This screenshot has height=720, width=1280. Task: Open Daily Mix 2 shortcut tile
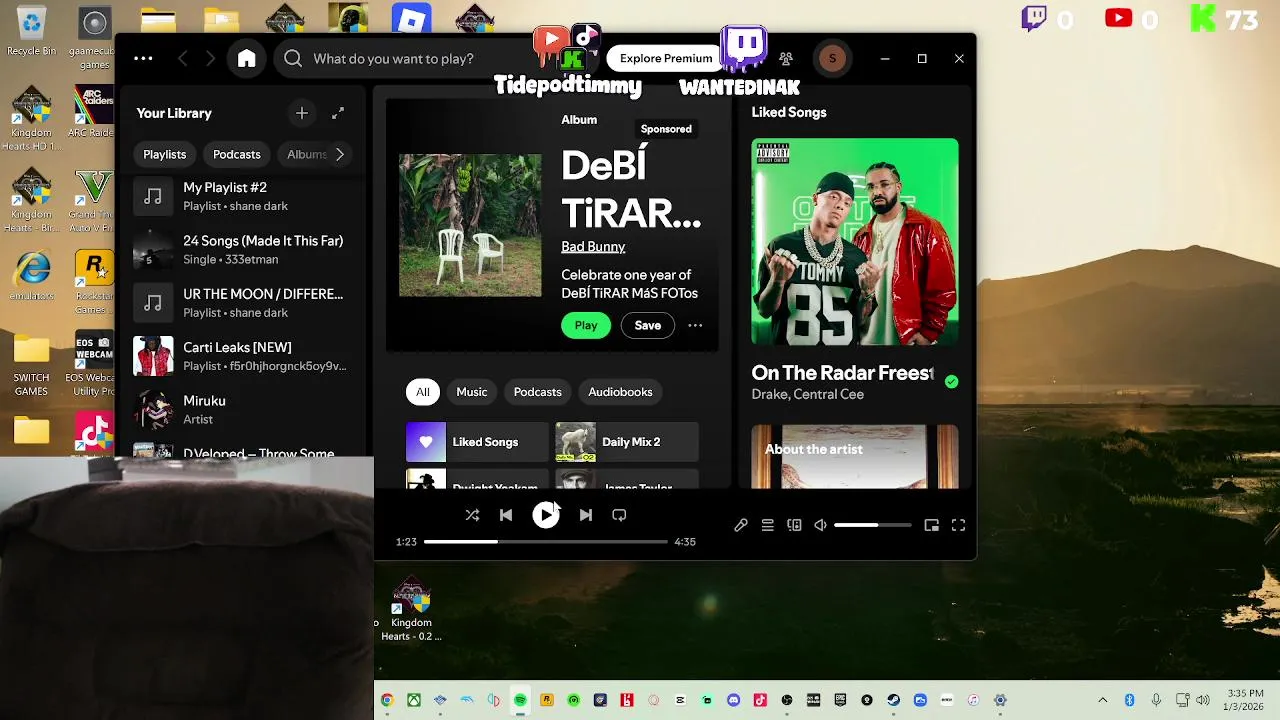point(627,442)
